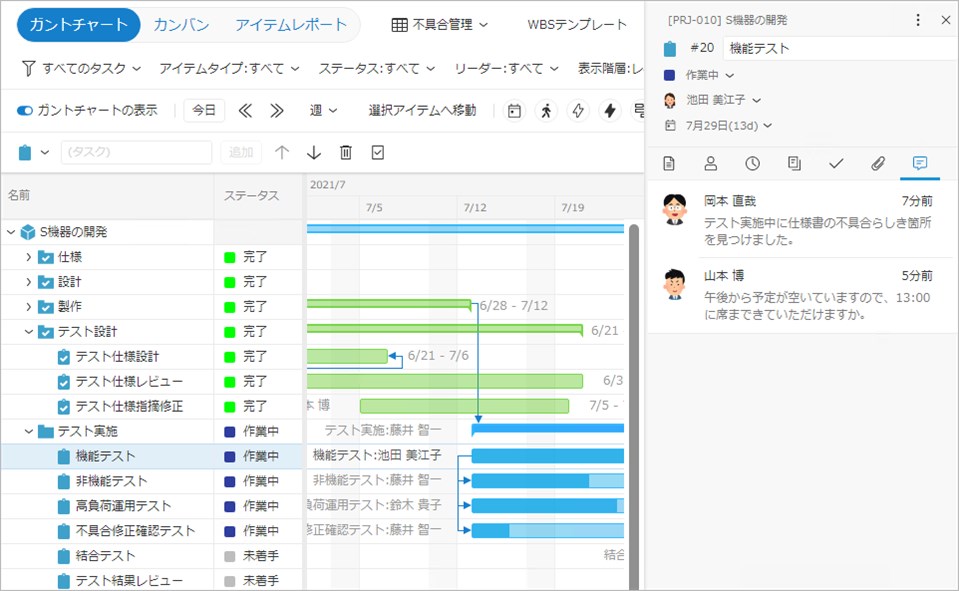The width and height of the screenshot is (959, 591).
Task: Click the checkbox icon next to trash
Action: tap(378, 152)
